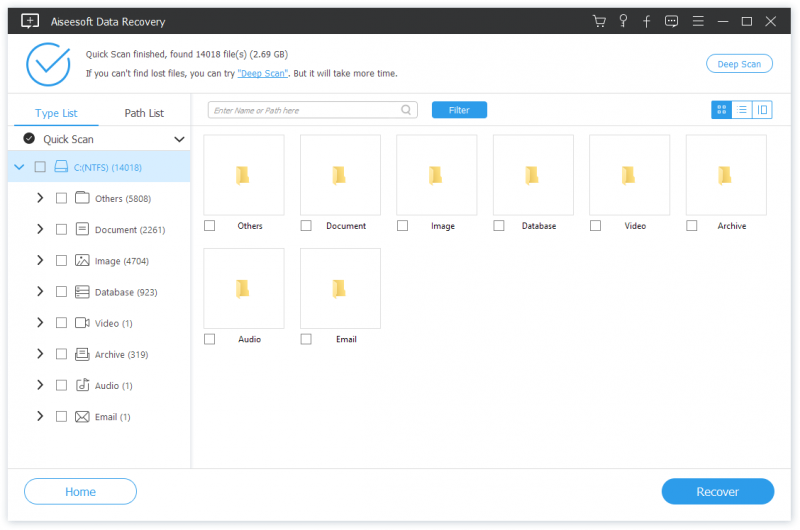The height and width of the screenshot is (530, 800).
Task: Collapse the Quick Scan section
Action: pyautogui.click(x=179, y=139)
